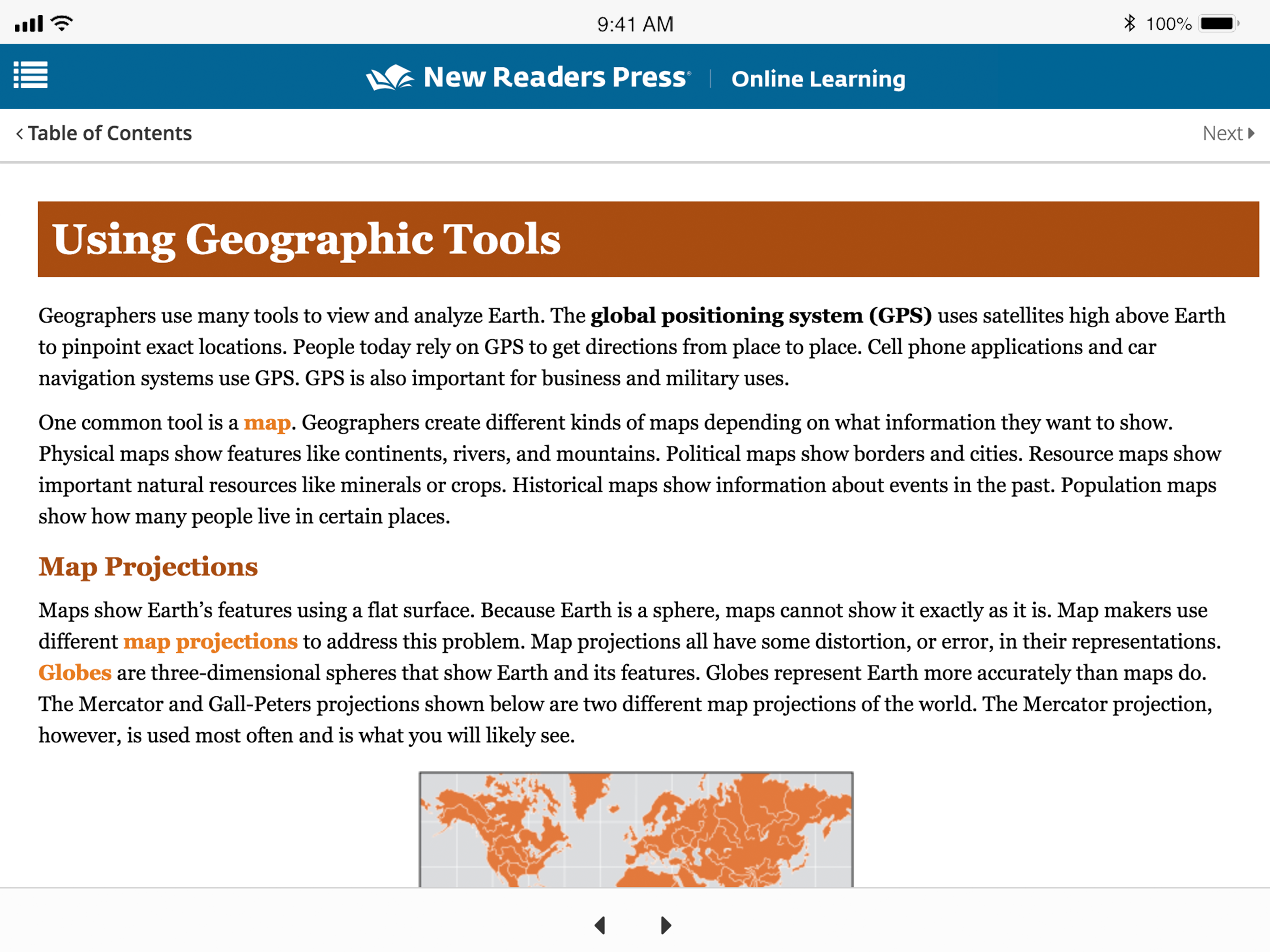The width and height of the screenshot is (1270, 952).
Task: Tap the battery icon in status bar
Action: coord(1219,24)
